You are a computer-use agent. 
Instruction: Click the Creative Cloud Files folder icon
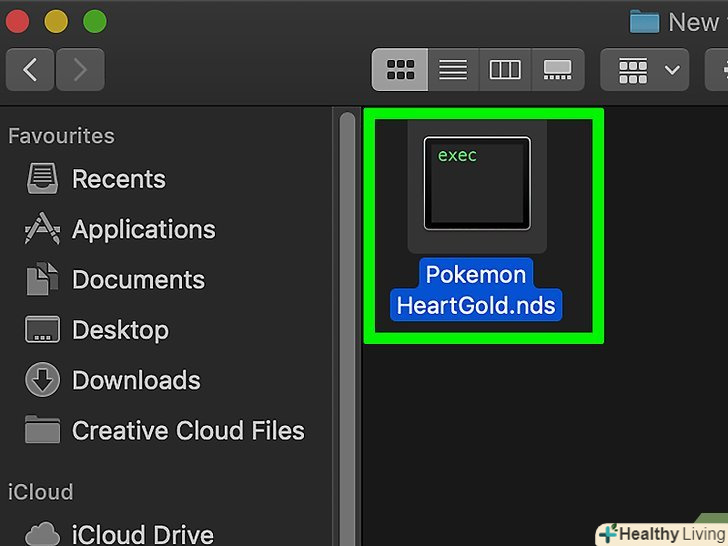[x=42, y=429]
